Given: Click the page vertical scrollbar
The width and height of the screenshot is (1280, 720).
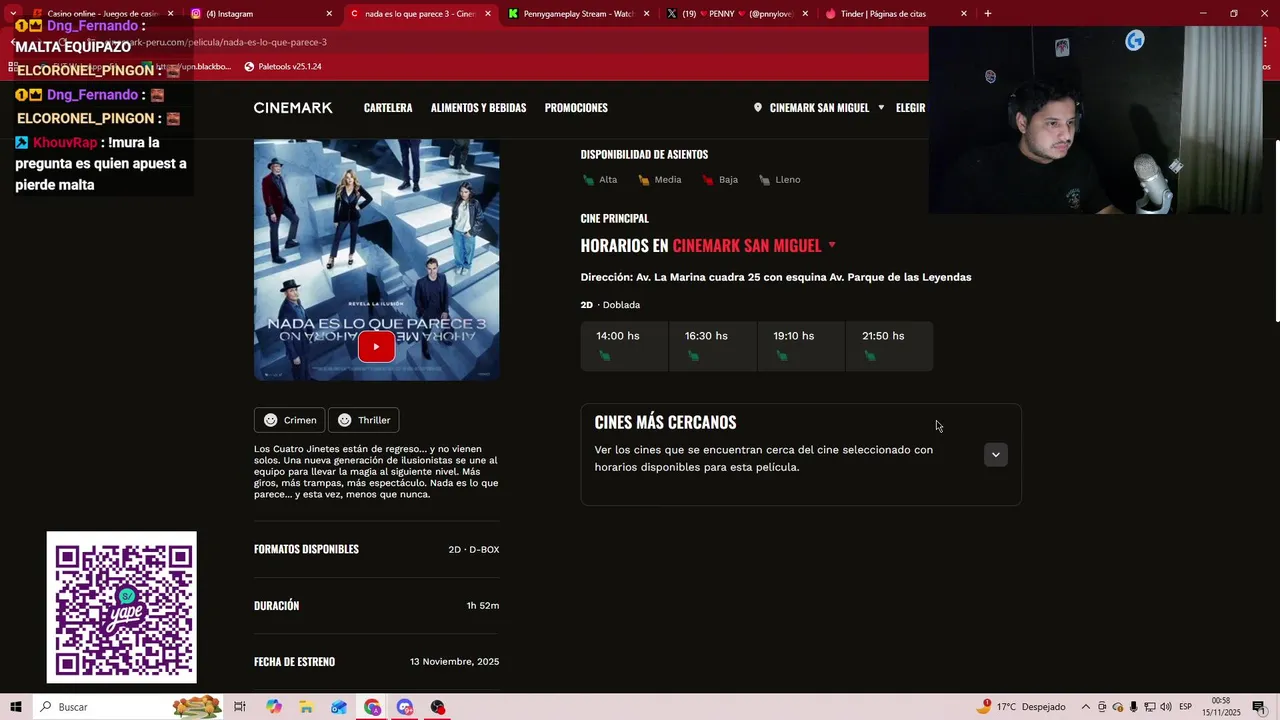Looking at the screenshot, I should [1277, 230].
